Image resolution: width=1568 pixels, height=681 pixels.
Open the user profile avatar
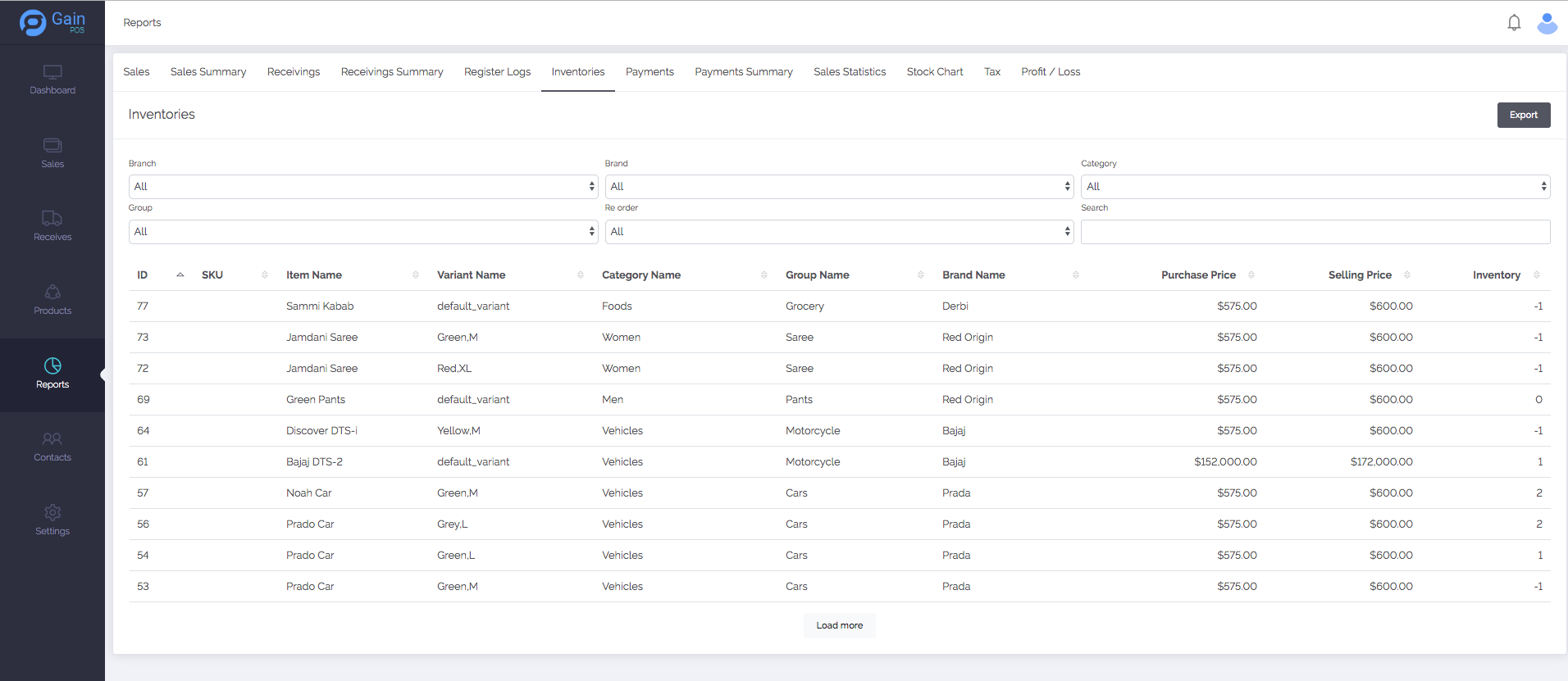[x=1547, y=23]
